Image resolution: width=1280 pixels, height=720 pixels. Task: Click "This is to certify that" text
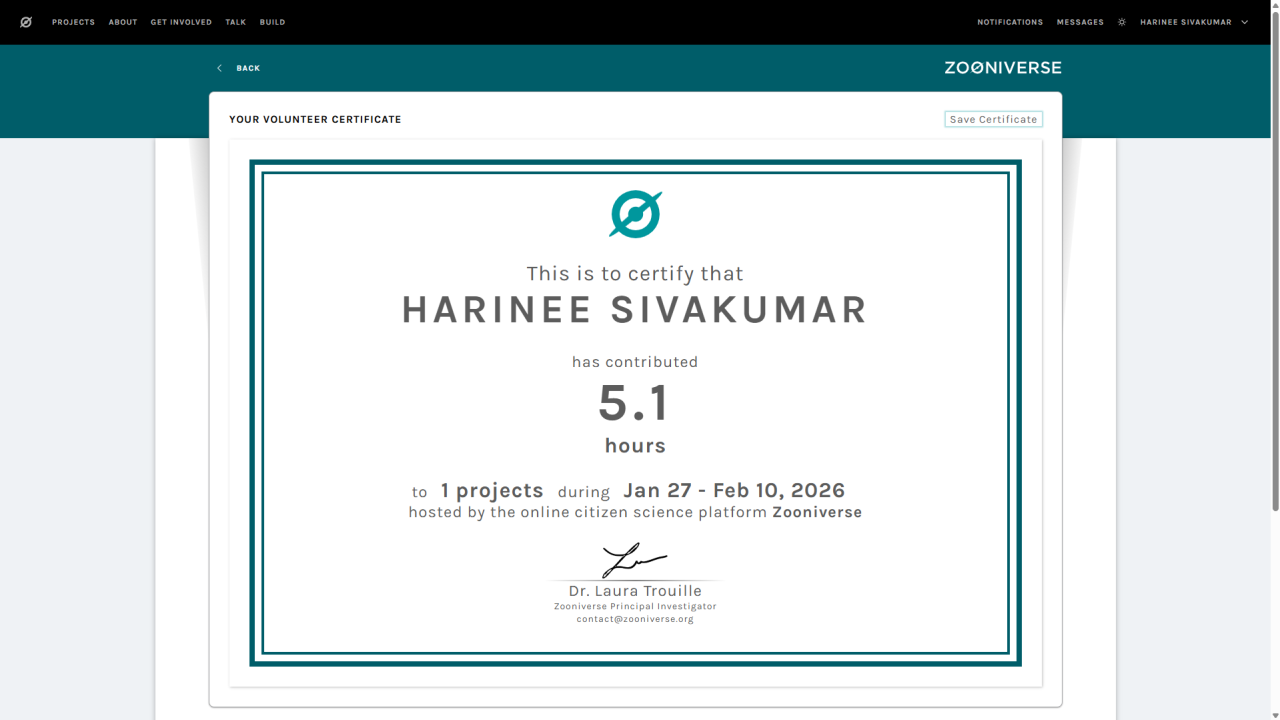point(635,274)
